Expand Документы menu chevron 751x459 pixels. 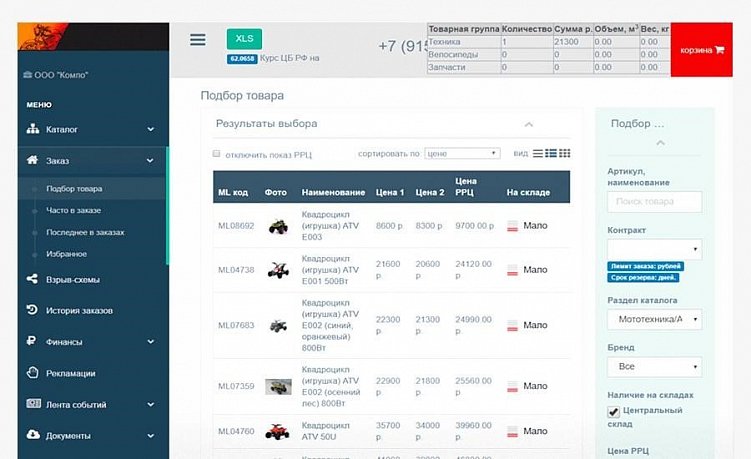tap(150, 436)
